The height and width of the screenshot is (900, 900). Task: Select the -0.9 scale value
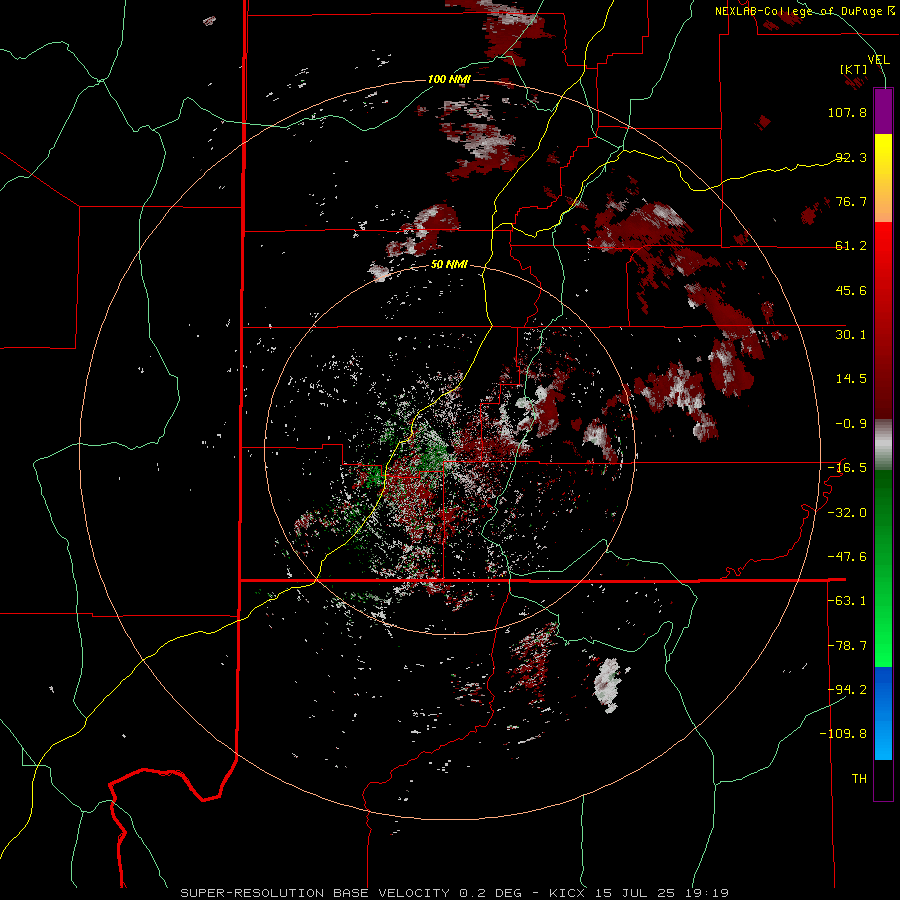pyautogui.click(x=851, y=424)
